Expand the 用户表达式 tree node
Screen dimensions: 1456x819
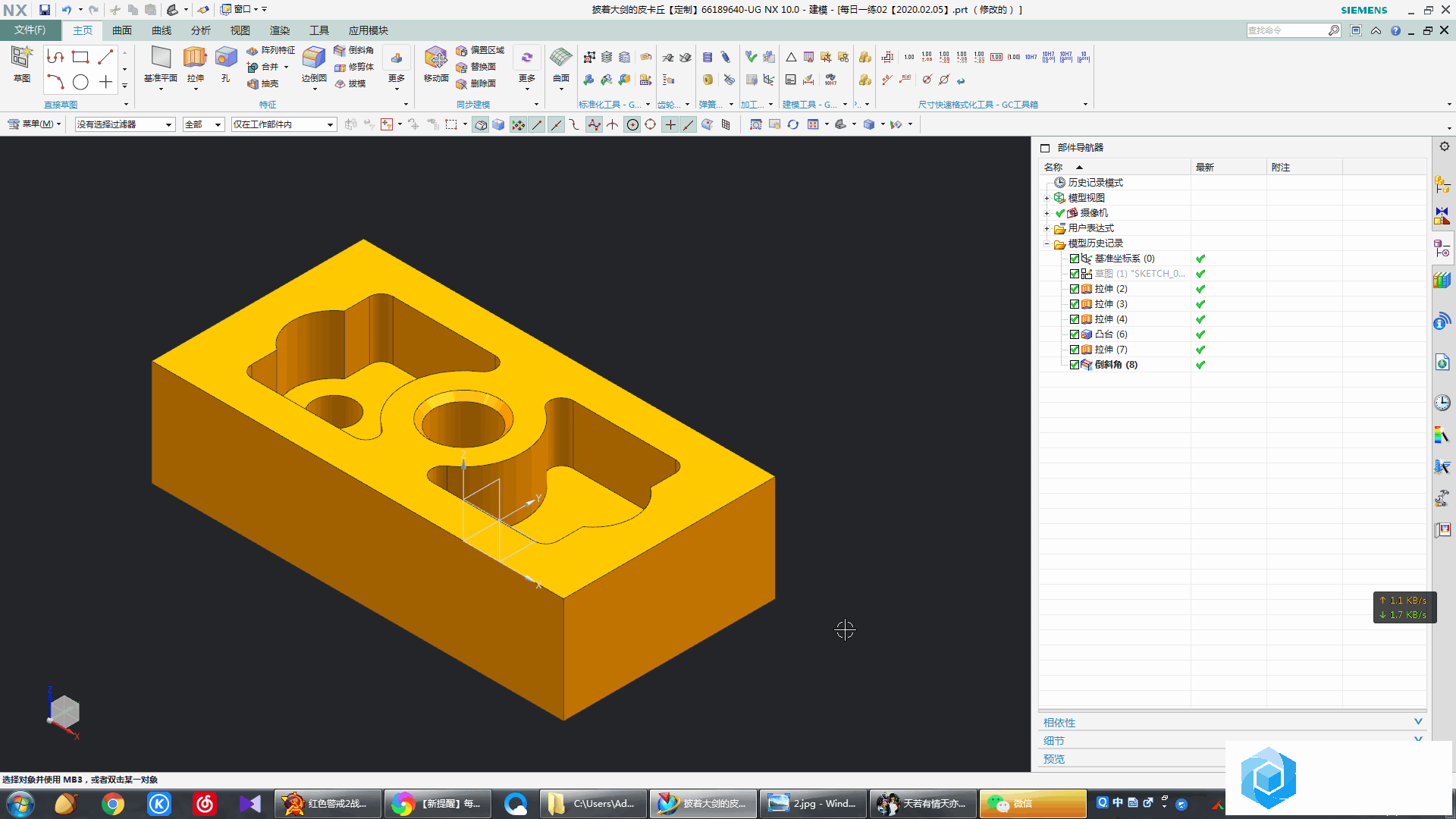tap(1047, 228)
